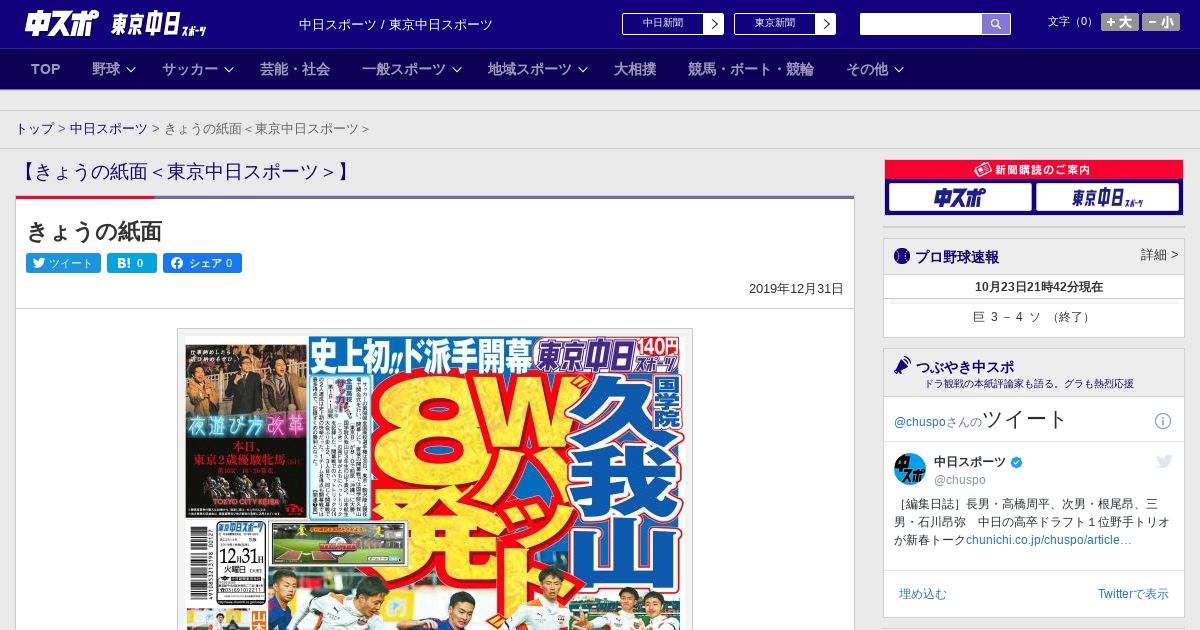
Task: Click the magnifier search button
Action: (996, 24)
